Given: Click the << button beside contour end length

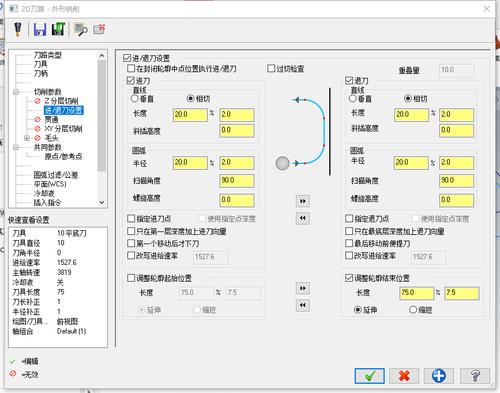Looking at the screenshot, I should (303, 305).
